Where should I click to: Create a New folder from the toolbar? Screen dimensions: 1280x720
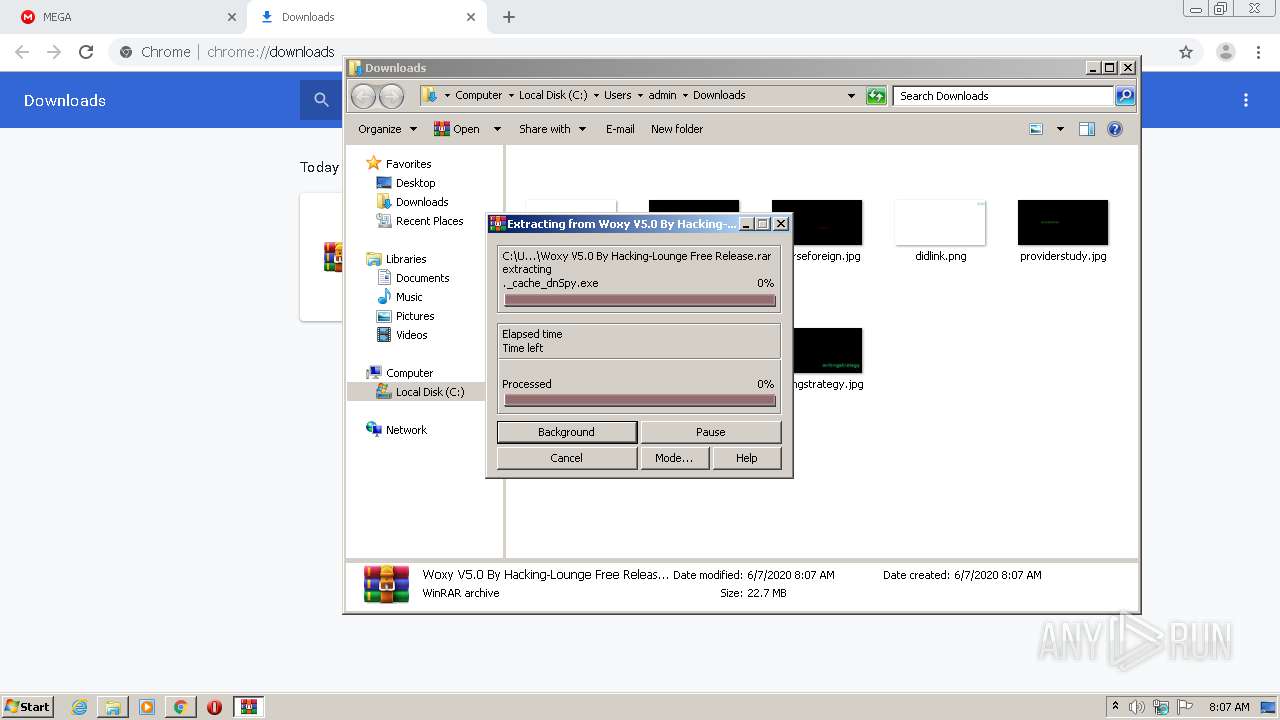coord(677,129)
